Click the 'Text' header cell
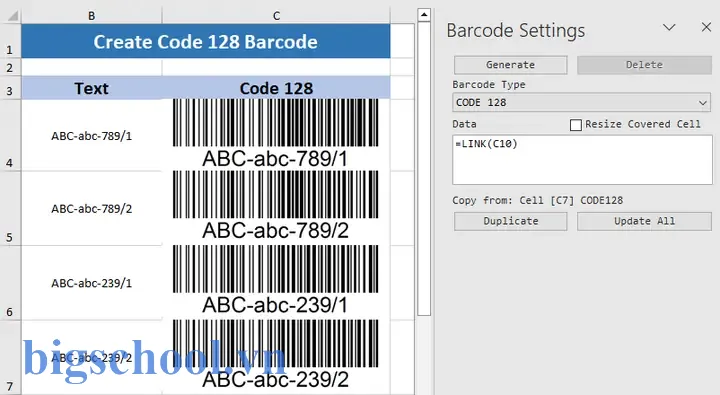This screenshot has height=395, width=720. click(91, 88)
